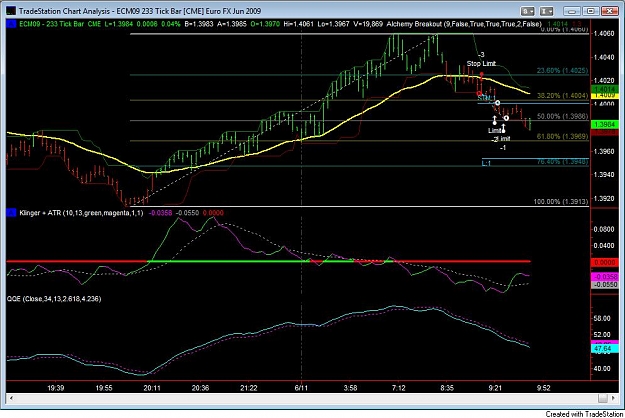Open the interval link I dropdown
The height and width of the screenshot is (418, 625).
click(546, 11)
